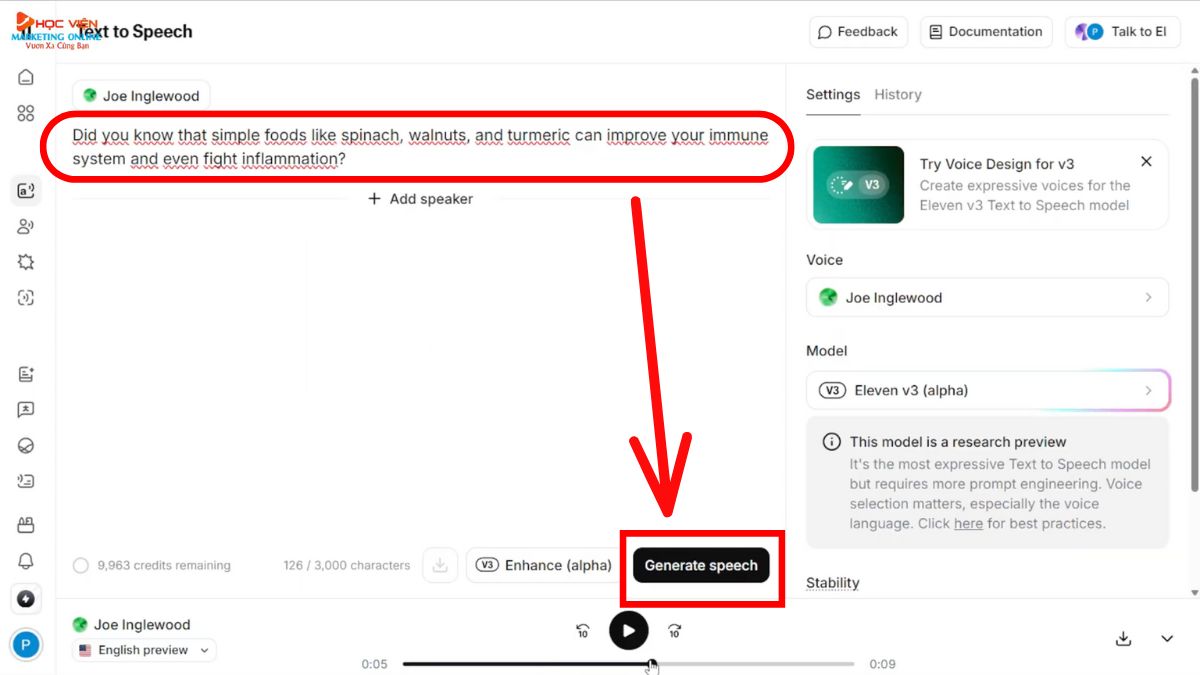
Task: Click Joe Inglewood name in player bar
Action: tap(142, 625)
